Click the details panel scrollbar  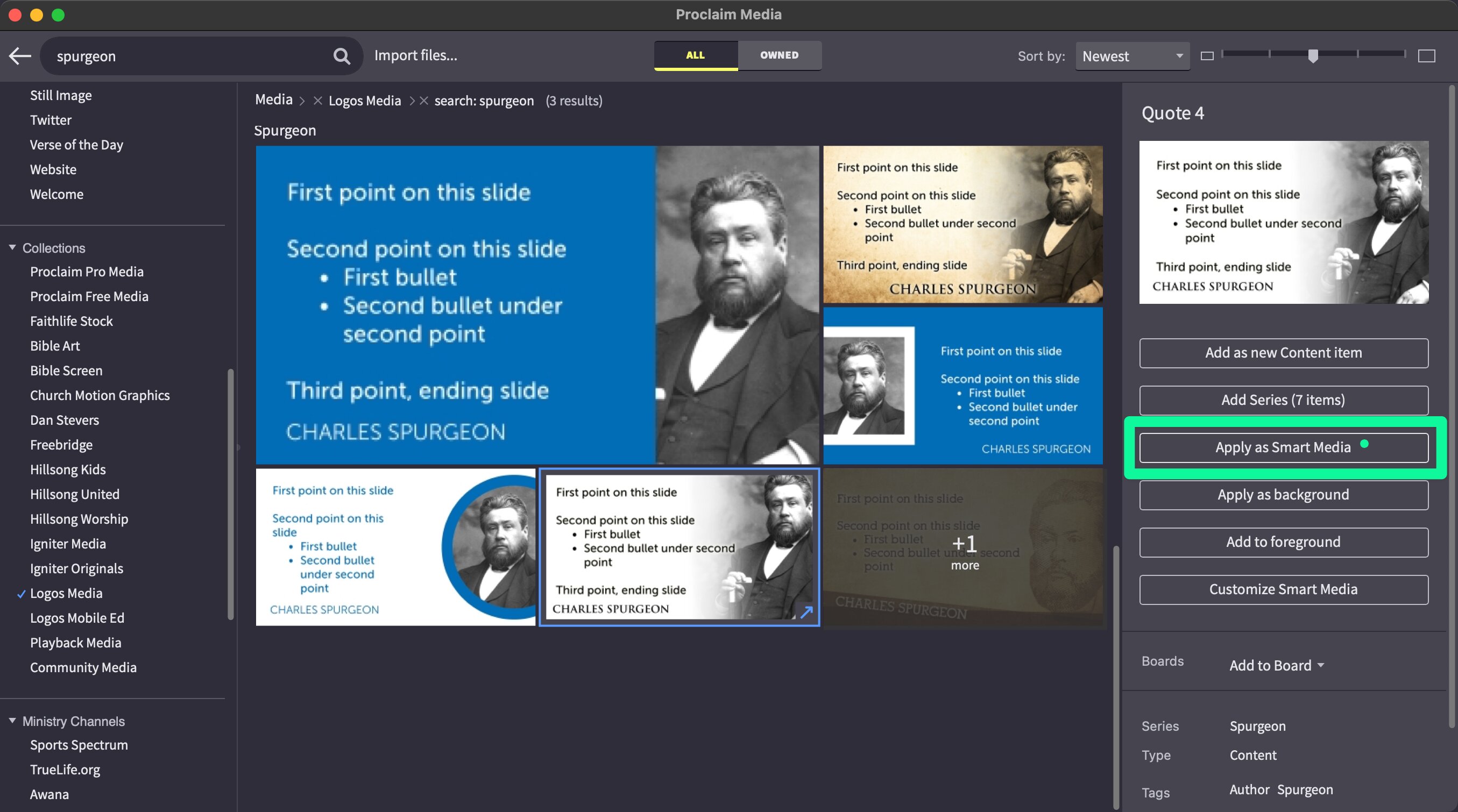pyautogui.click(x=1451, y=407)
